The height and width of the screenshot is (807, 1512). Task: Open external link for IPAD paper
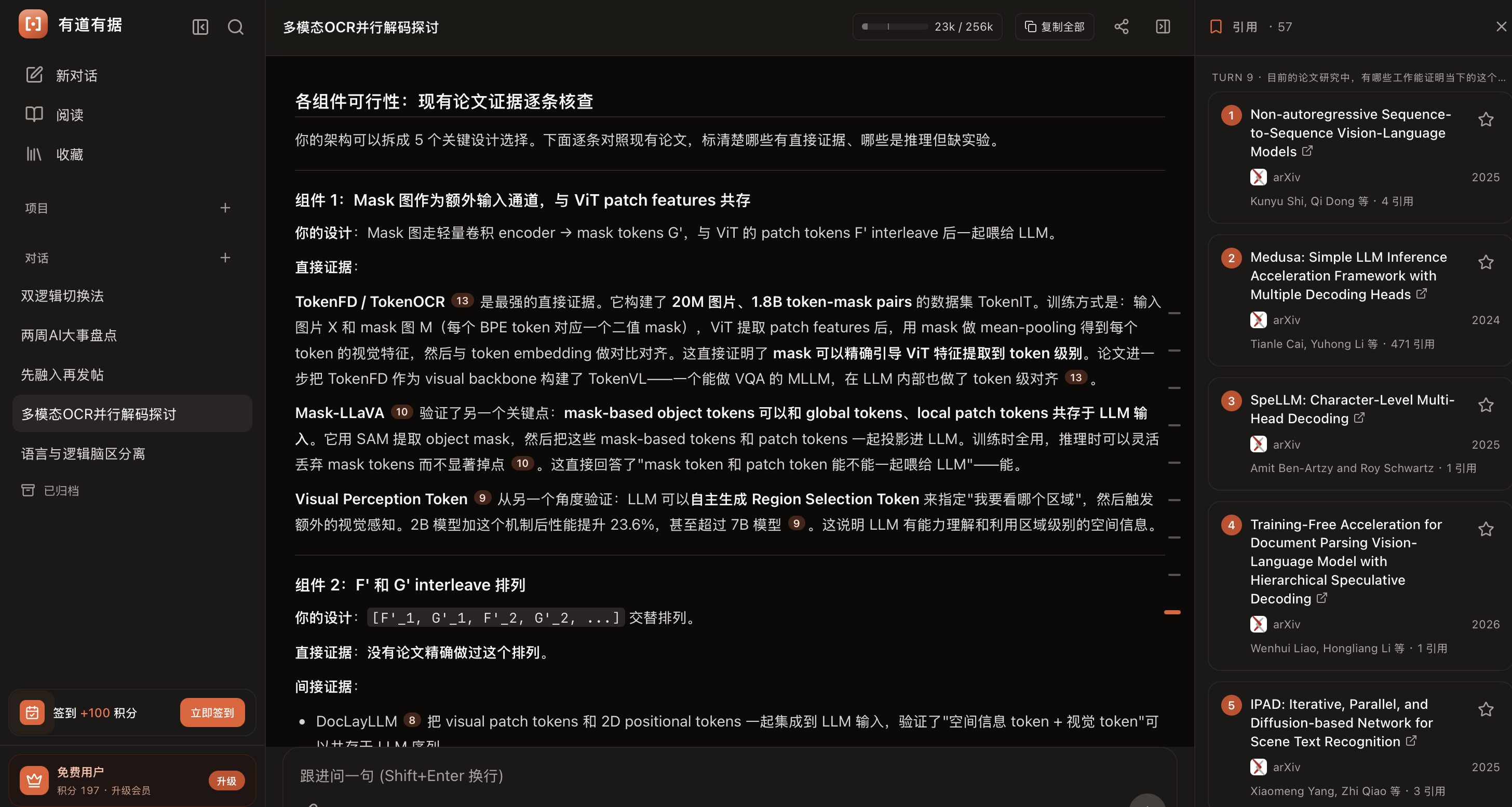click(x=1411, y=741)
